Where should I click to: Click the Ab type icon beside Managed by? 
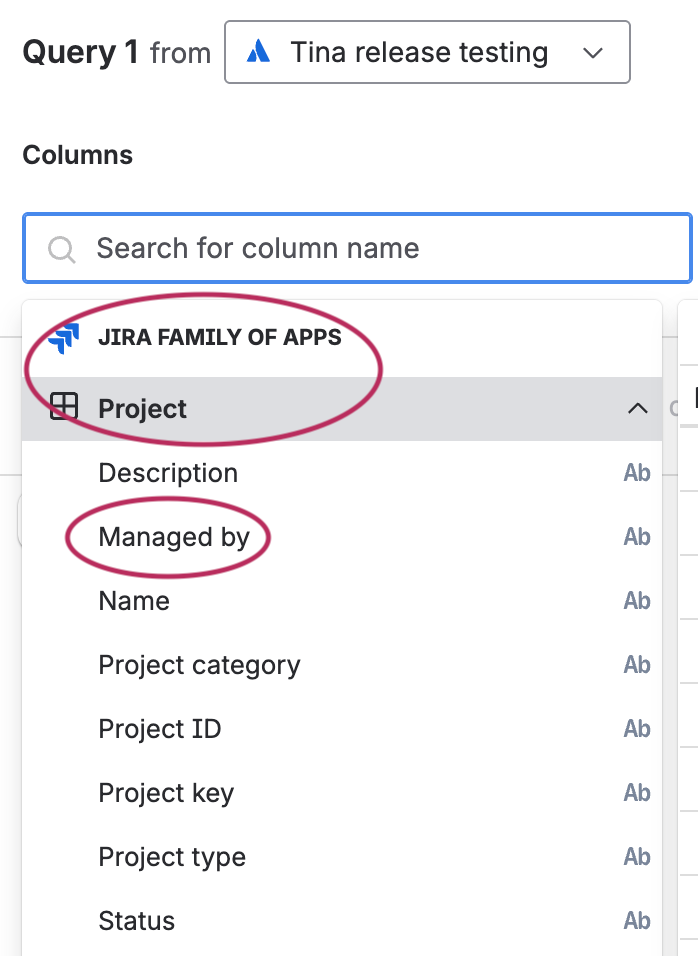637,537
